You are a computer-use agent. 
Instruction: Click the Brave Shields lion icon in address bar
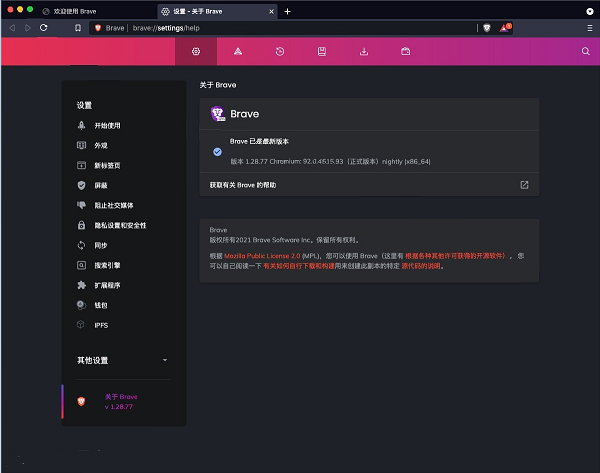[x=487, y=28]
